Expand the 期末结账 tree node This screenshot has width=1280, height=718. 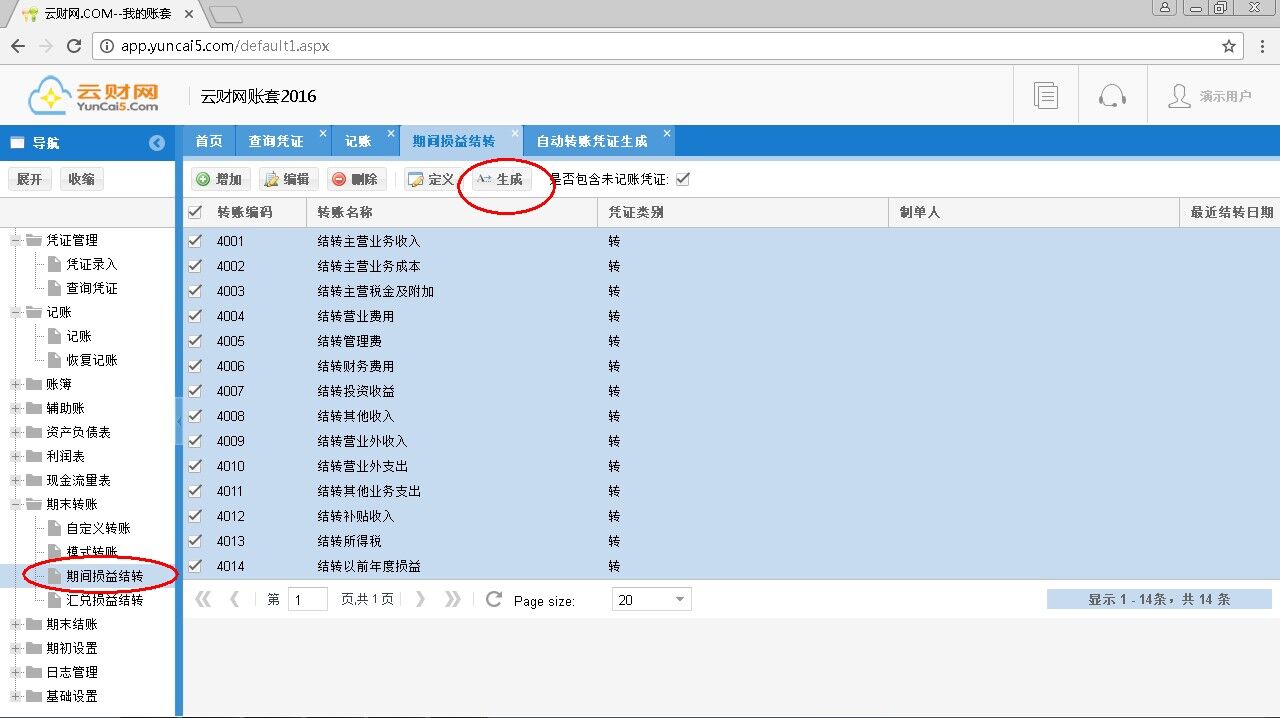pyautogui.click(x=17, y=624)
